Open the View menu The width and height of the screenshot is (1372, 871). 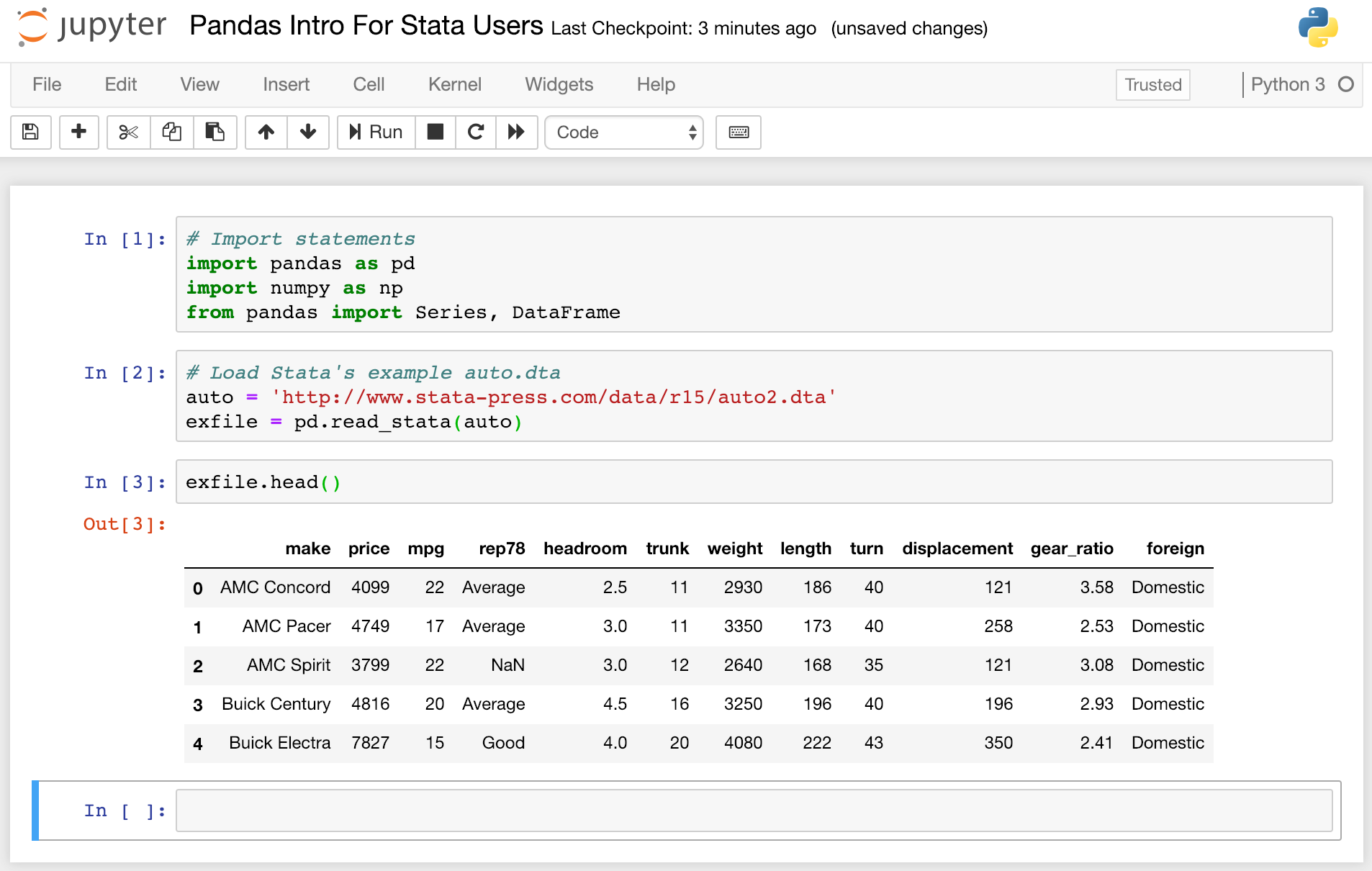199,84
